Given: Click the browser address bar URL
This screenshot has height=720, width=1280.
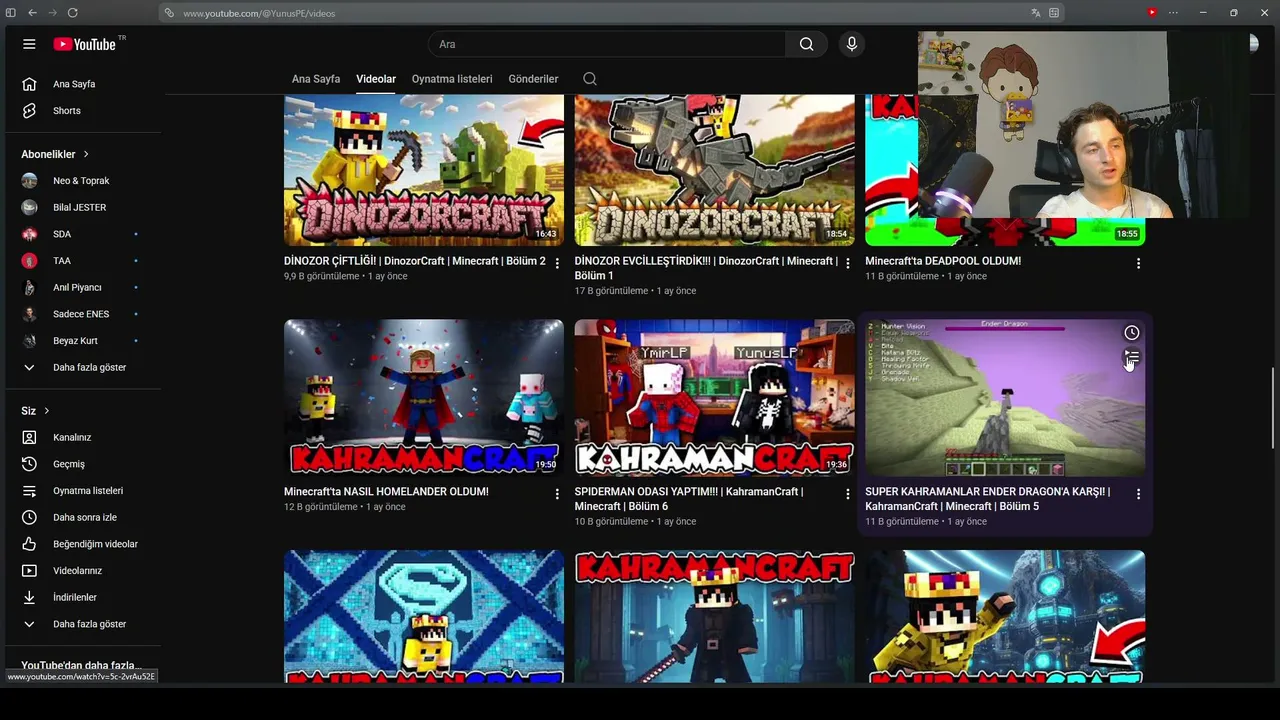Looking at the screenshot, I should 259,13.
